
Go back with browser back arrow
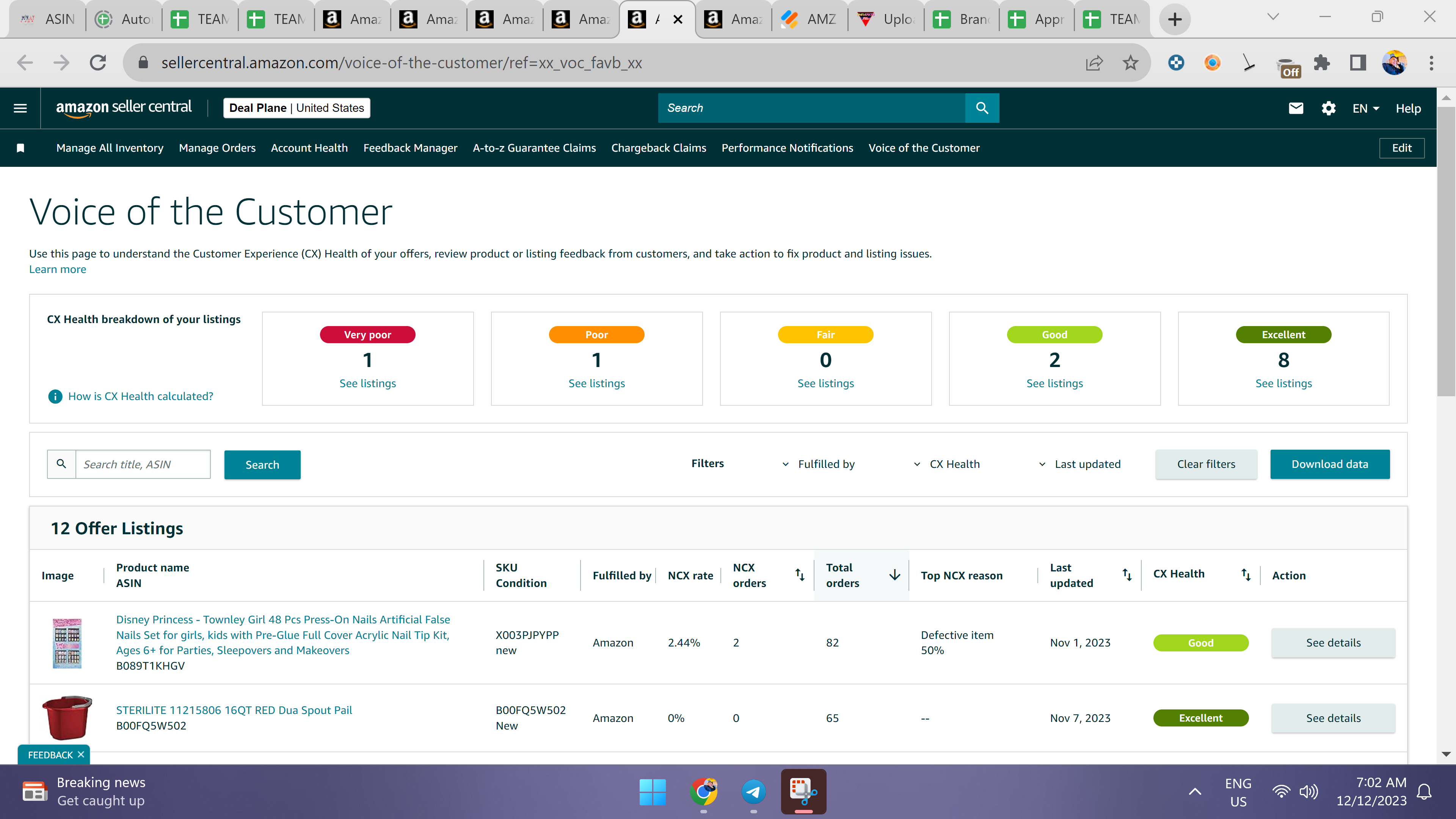click(x=25, y=63)
